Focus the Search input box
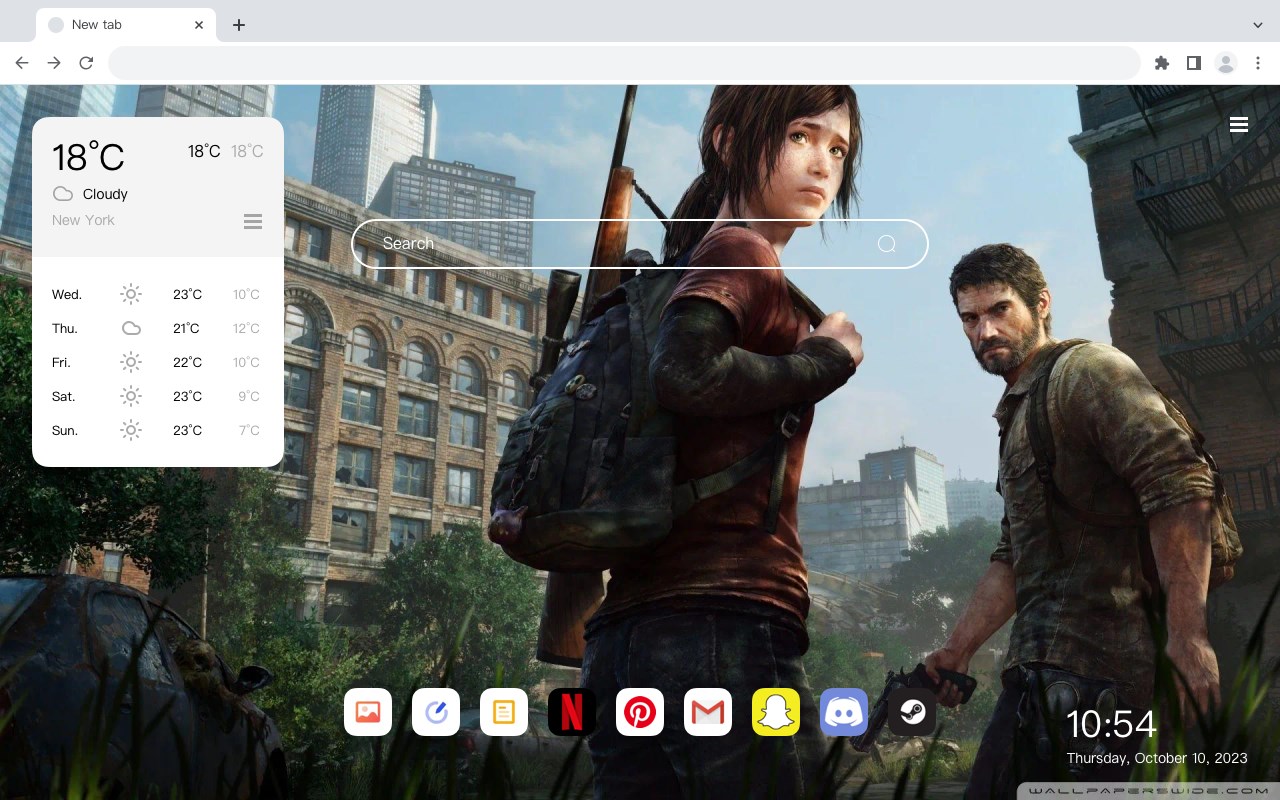 [640, 244]
